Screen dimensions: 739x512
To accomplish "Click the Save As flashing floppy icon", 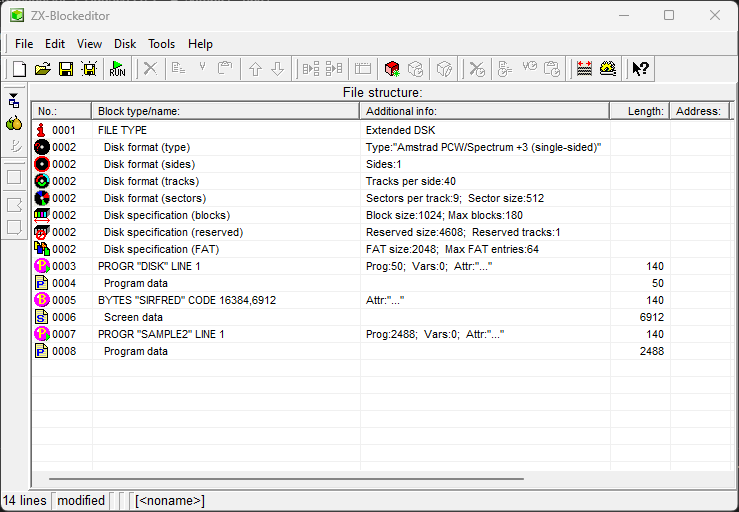I will click(89, 69).
